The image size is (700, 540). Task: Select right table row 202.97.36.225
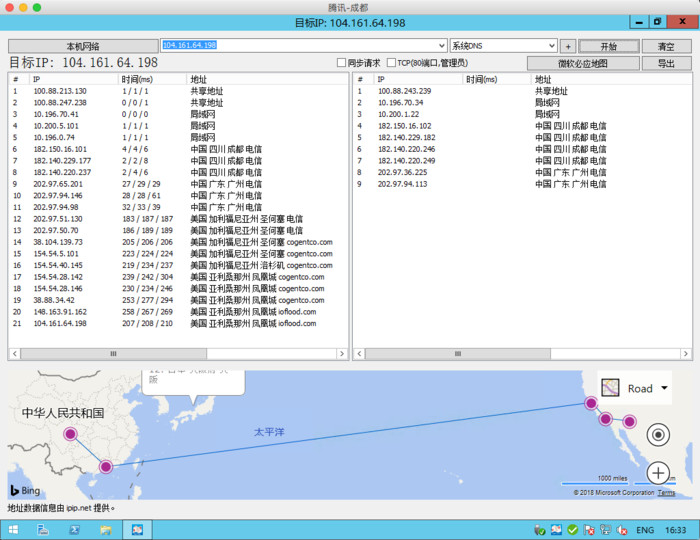coord(522,172)
